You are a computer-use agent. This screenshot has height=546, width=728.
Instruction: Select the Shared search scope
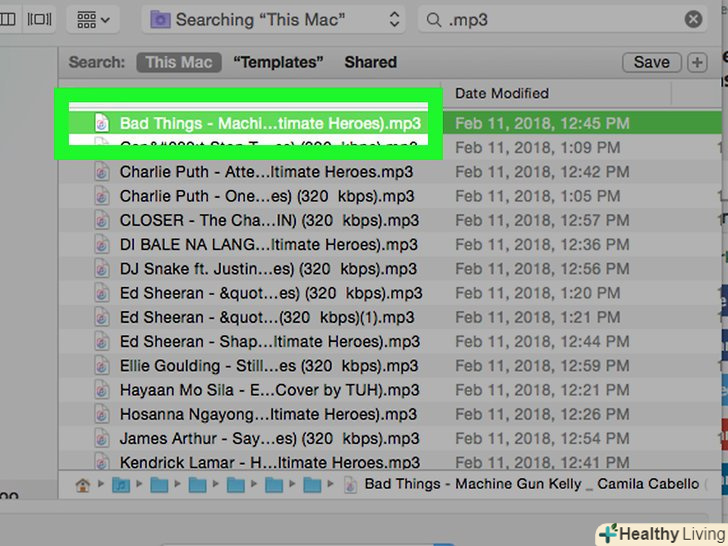[370, 62]
